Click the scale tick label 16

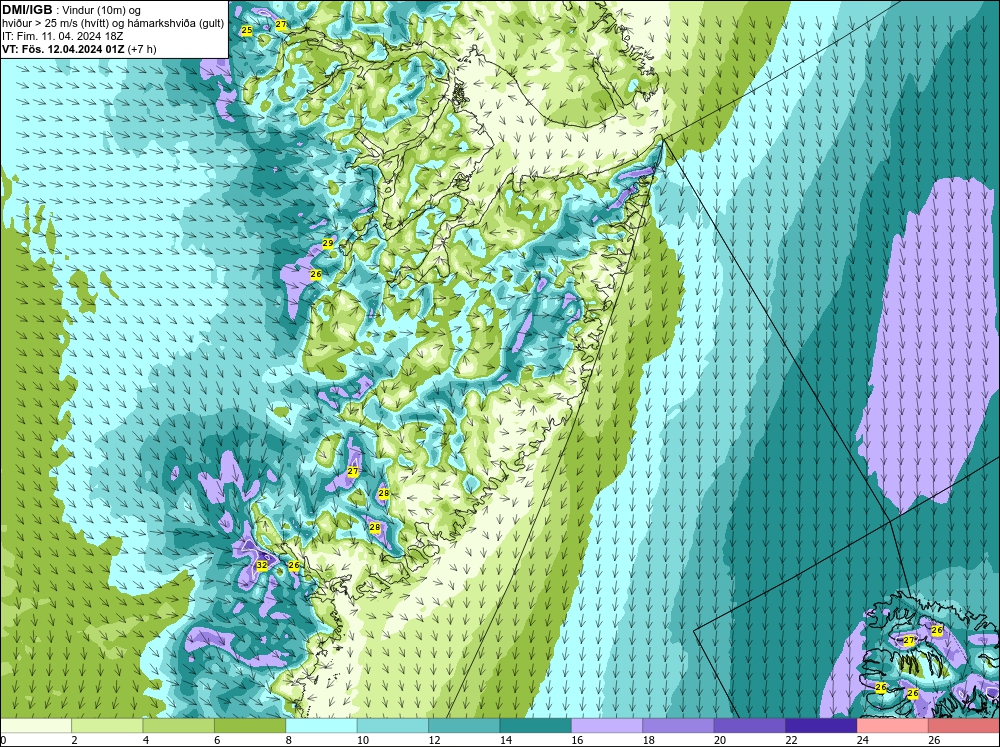coord(577,740)
